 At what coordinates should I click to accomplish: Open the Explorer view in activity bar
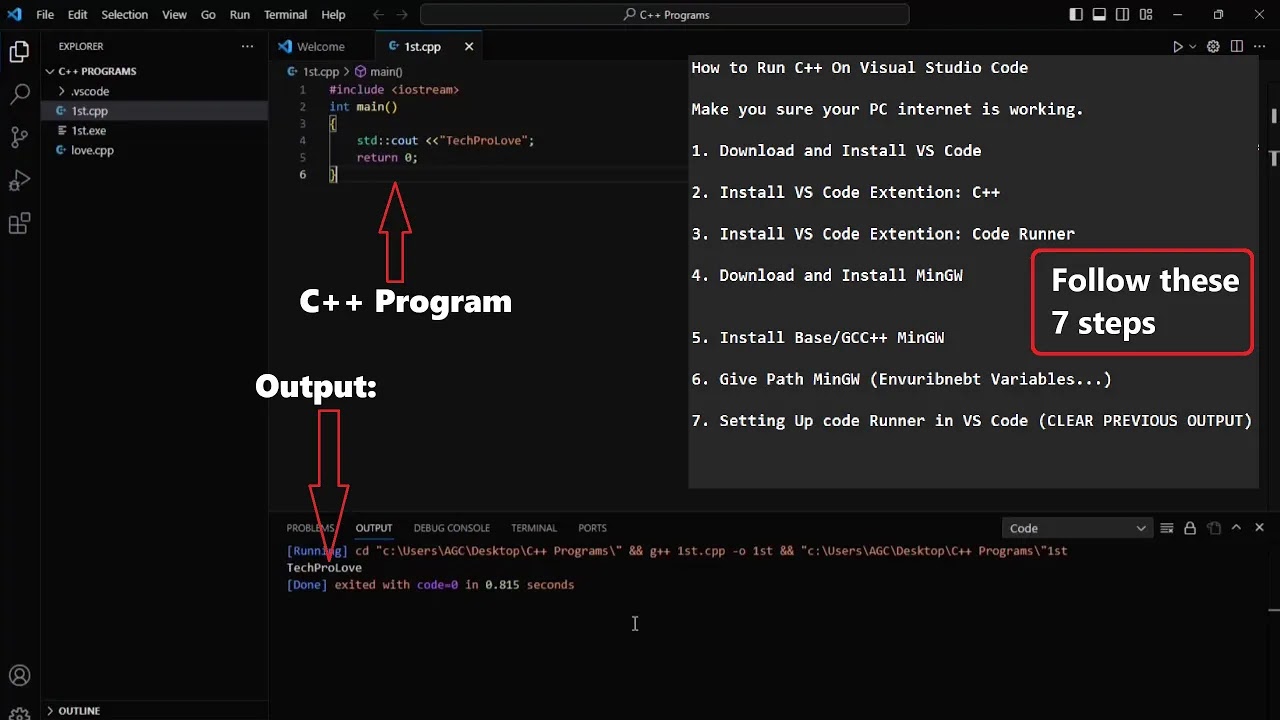click(x=19, y=52)
